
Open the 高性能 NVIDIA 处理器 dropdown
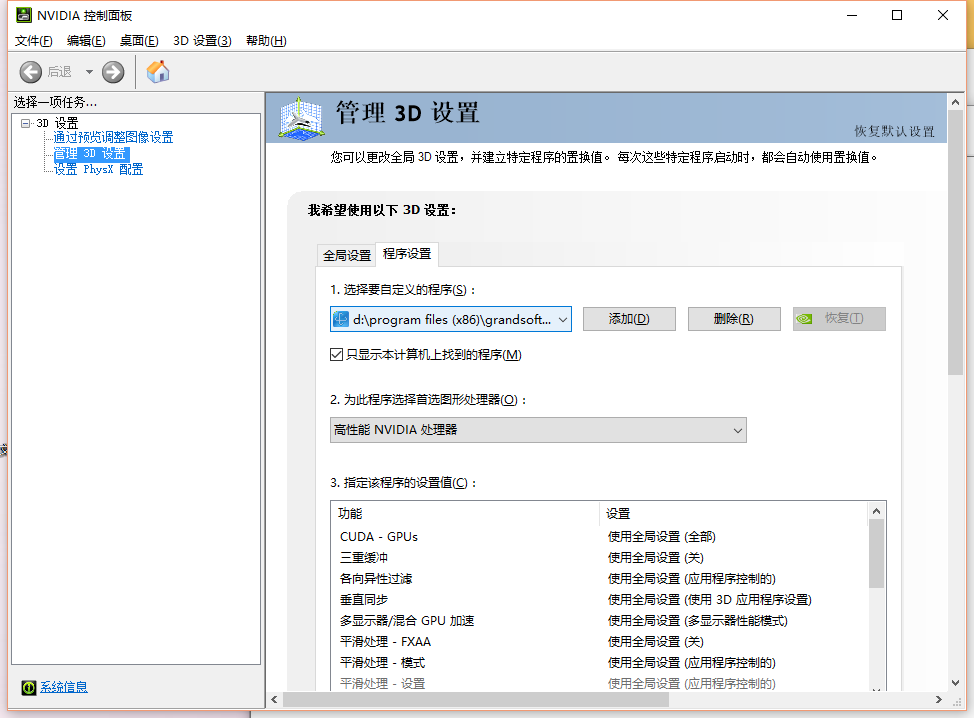pos(538,430)
